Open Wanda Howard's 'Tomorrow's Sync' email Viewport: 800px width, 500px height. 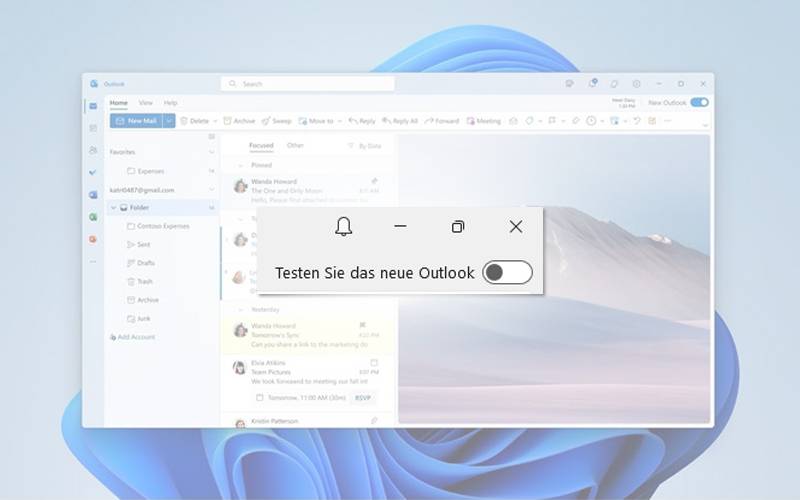(x=307, y=335)
